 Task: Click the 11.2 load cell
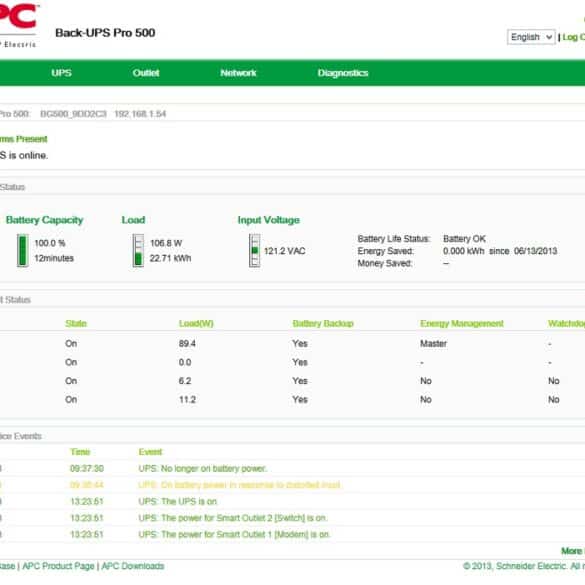(187, 400)
